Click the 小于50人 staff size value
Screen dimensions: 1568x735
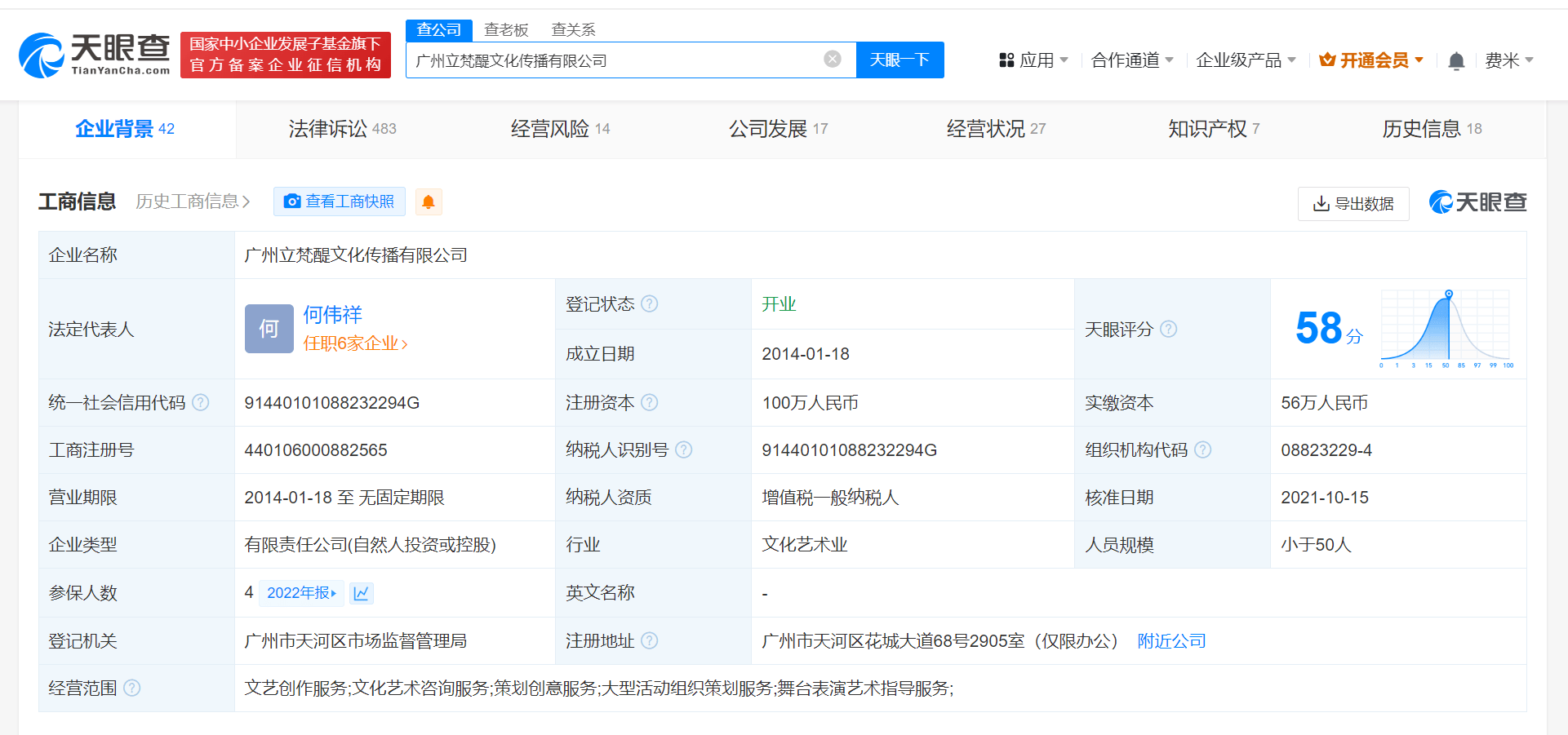[1316, 545]
